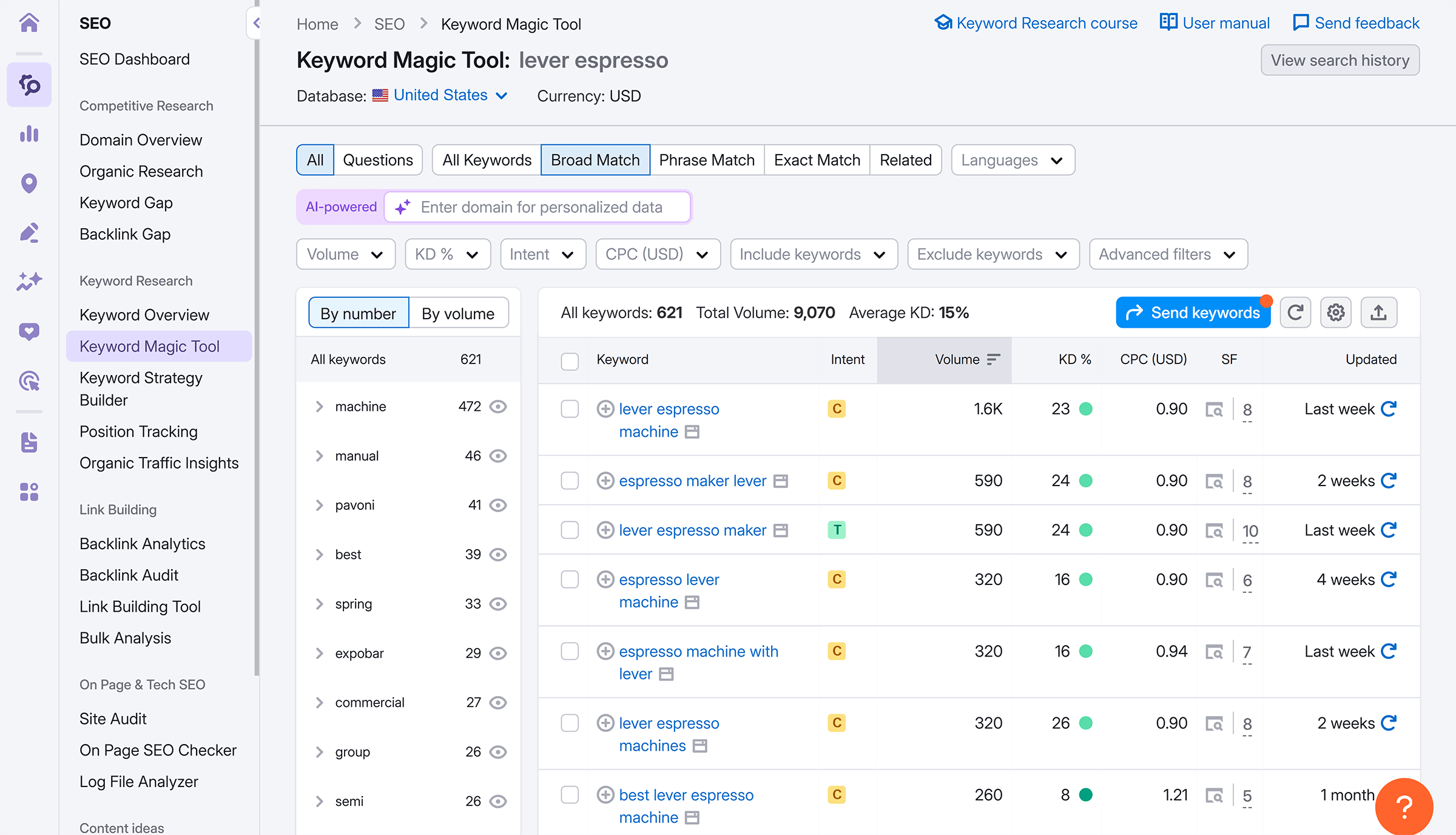
Task: Select the Exact Match tab
Action: (817, 160)
